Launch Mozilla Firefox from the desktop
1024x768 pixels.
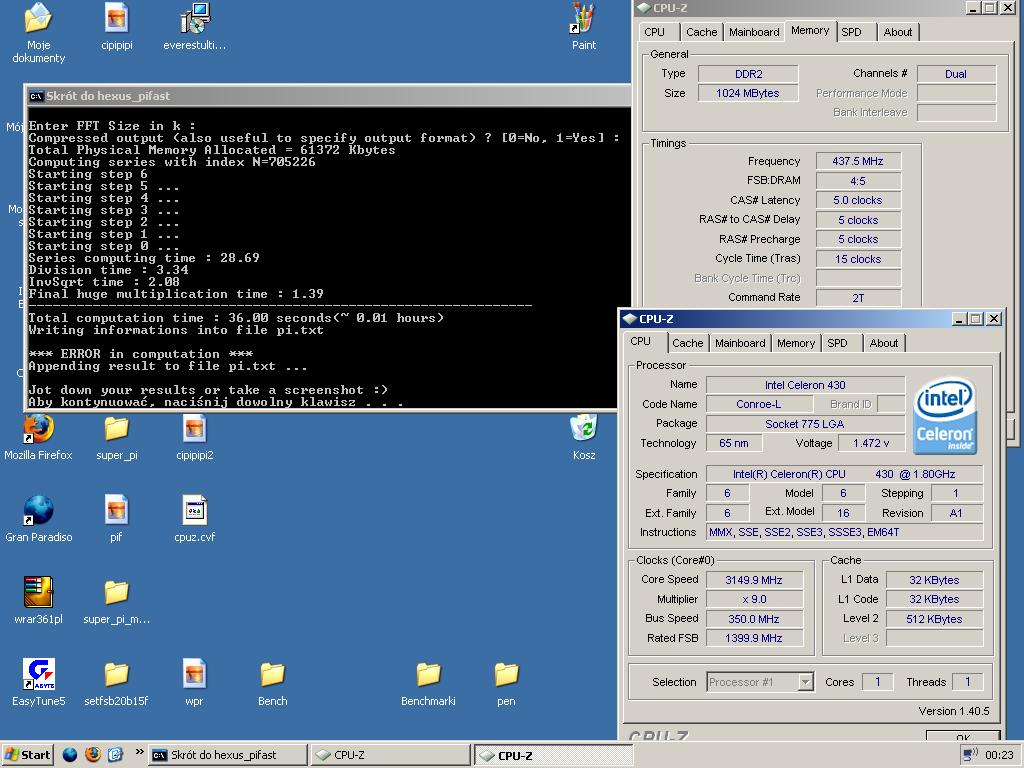[38, 428]
